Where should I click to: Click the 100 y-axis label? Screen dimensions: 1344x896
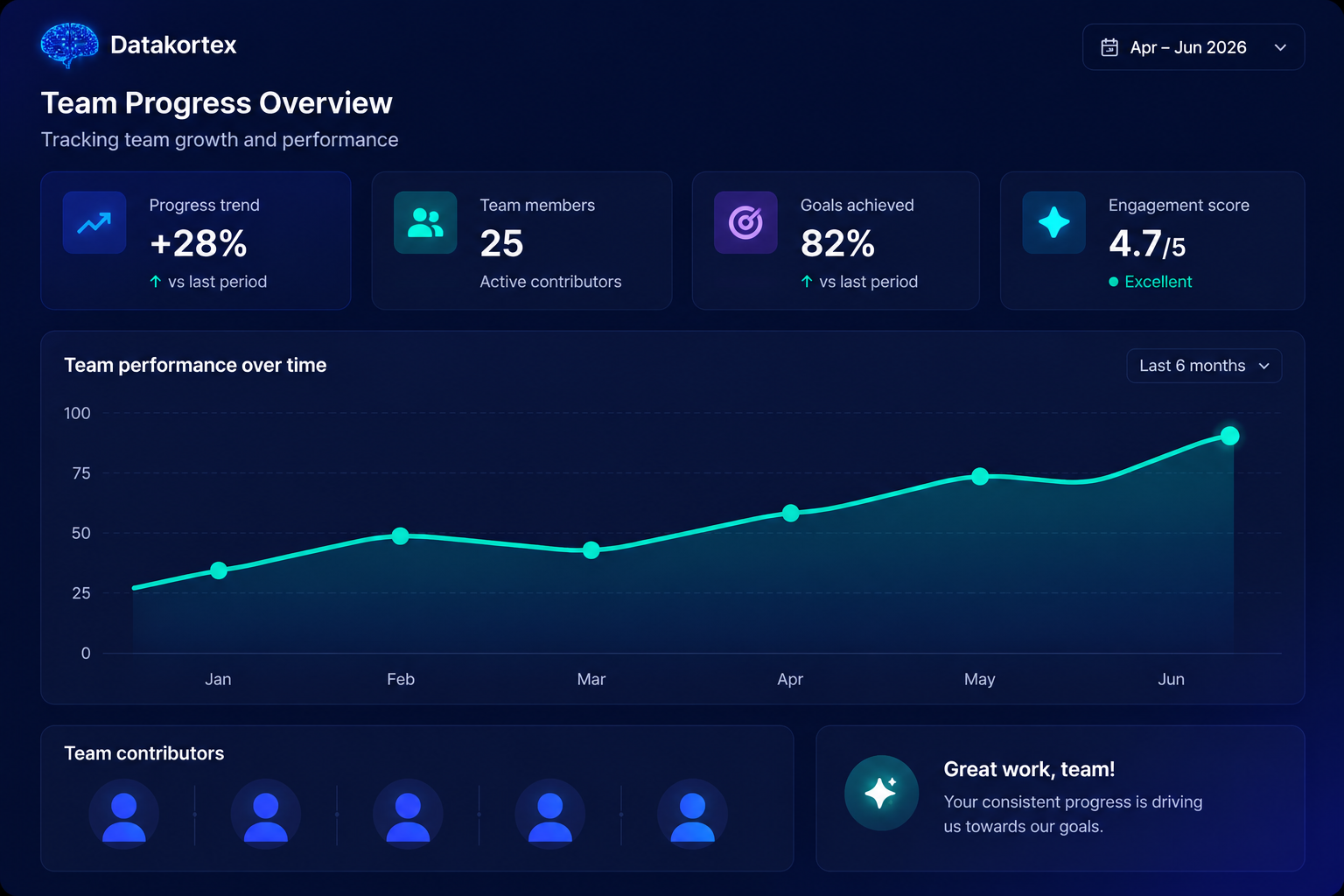coord(77,413)
